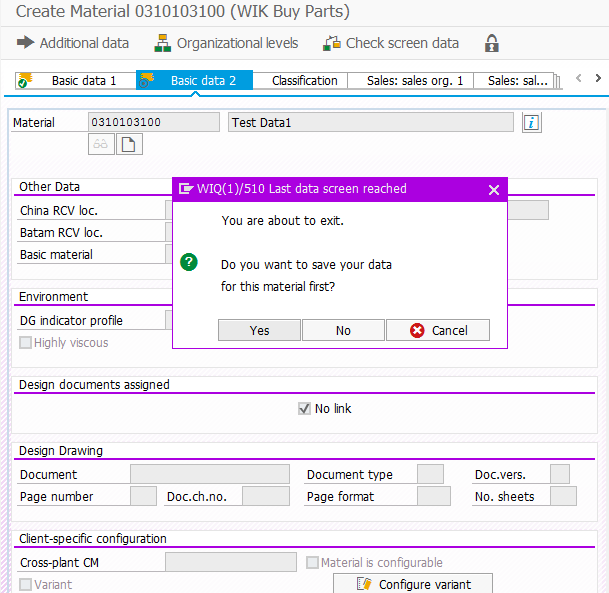This screenshot has width=609, height=593.
Task: Click the glasses display icon under Material
Action: coord(101,144)
